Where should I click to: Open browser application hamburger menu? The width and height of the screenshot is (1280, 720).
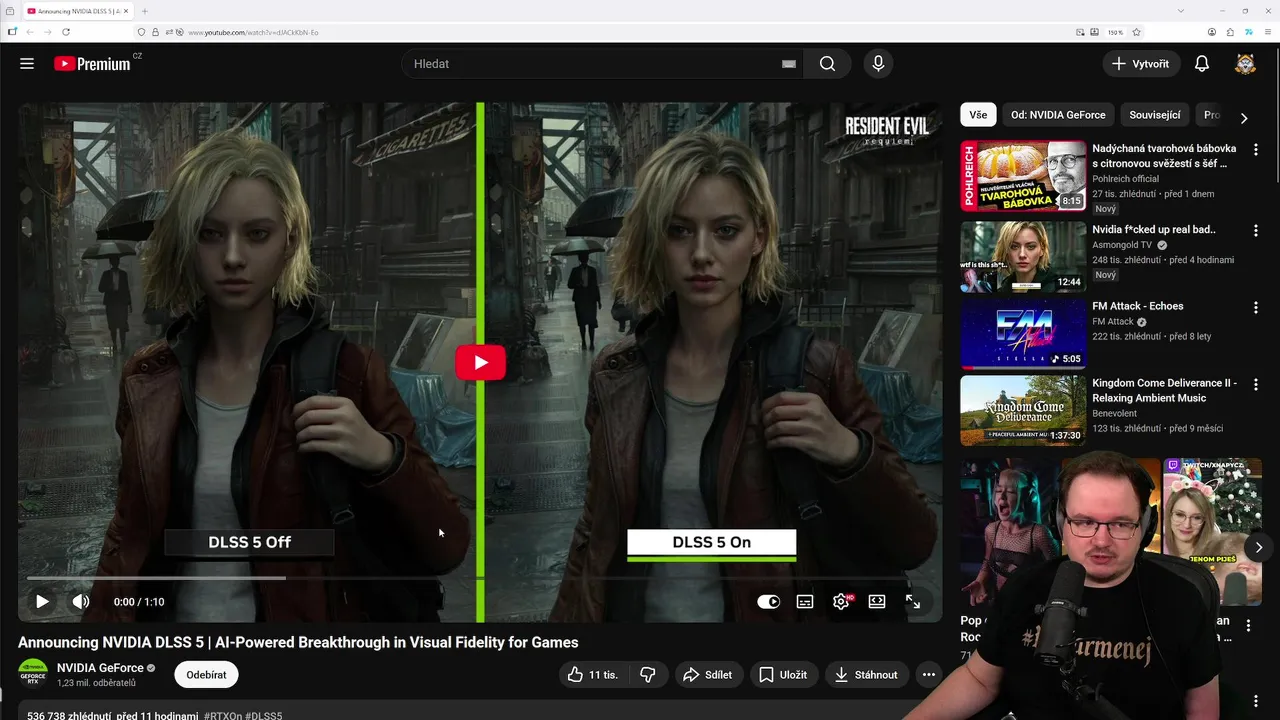(x=1266, y=32)
